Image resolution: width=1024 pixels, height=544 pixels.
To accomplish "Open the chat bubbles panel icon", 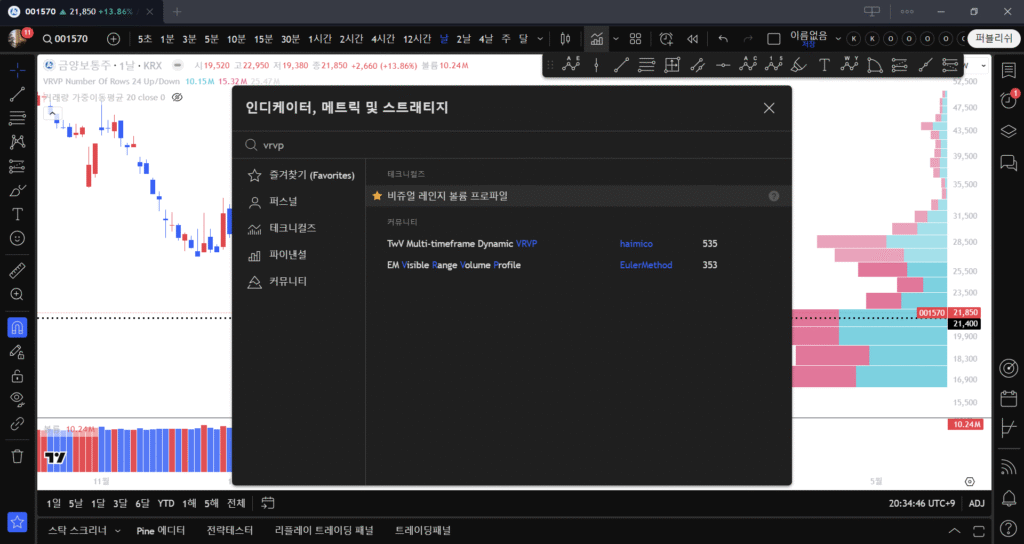I will (x=1008, y=162).
